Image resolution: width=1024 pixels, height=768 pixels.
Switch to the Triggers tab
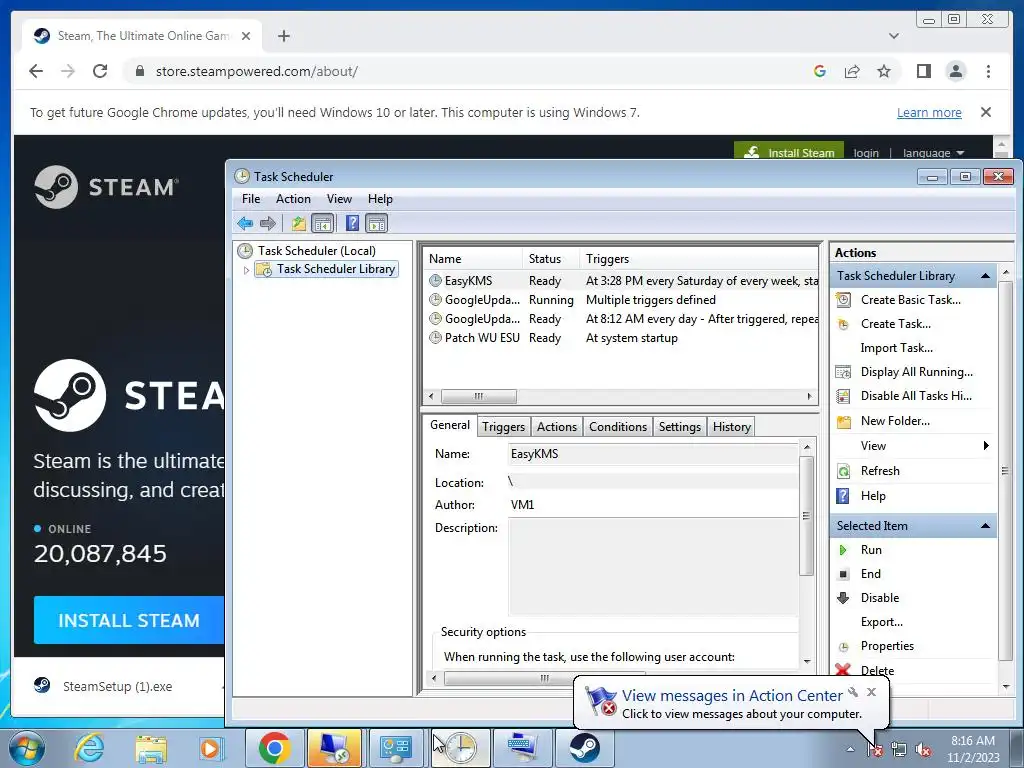click(x=504, y=427)
